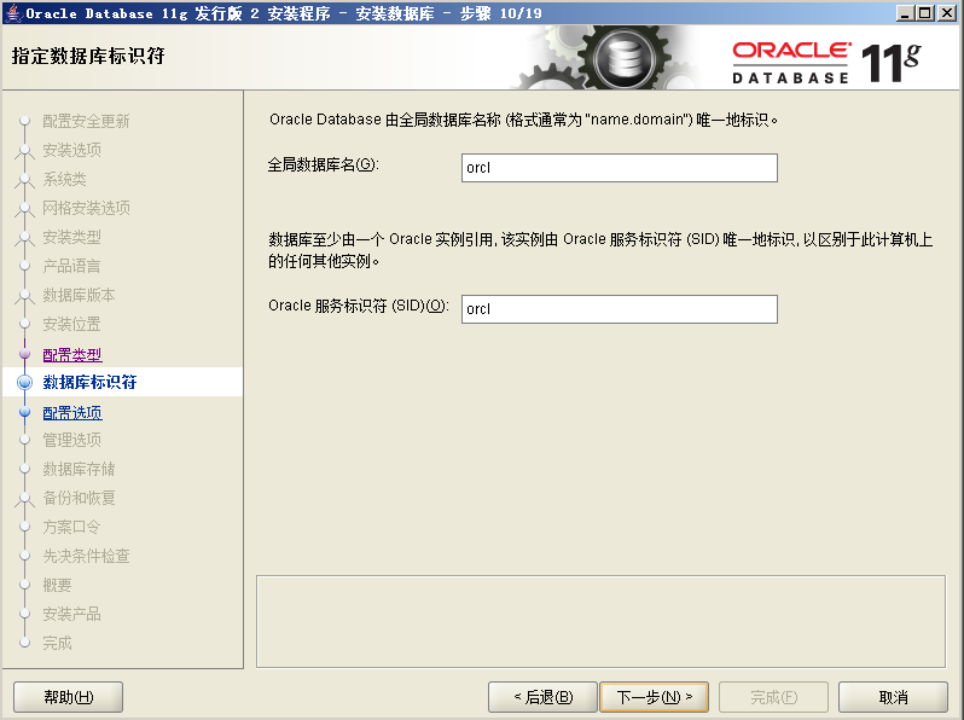This screenshot has width=964, height=720.
Task: Click the 数据库存储 step
Action: click(x=79, y=469)
